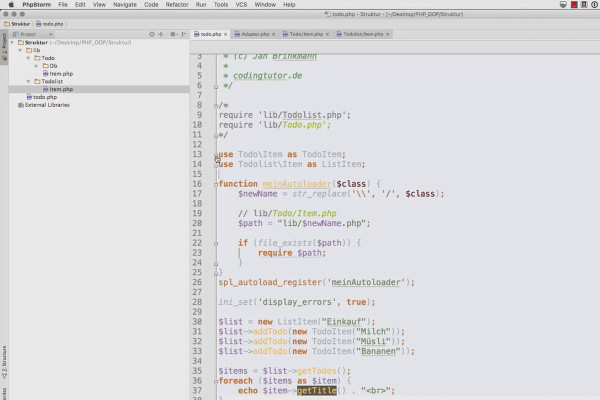Switch to the todo.php editor tab
This screenshot has width=600, height=400.
pyautogui.click(x=208, y=34)
